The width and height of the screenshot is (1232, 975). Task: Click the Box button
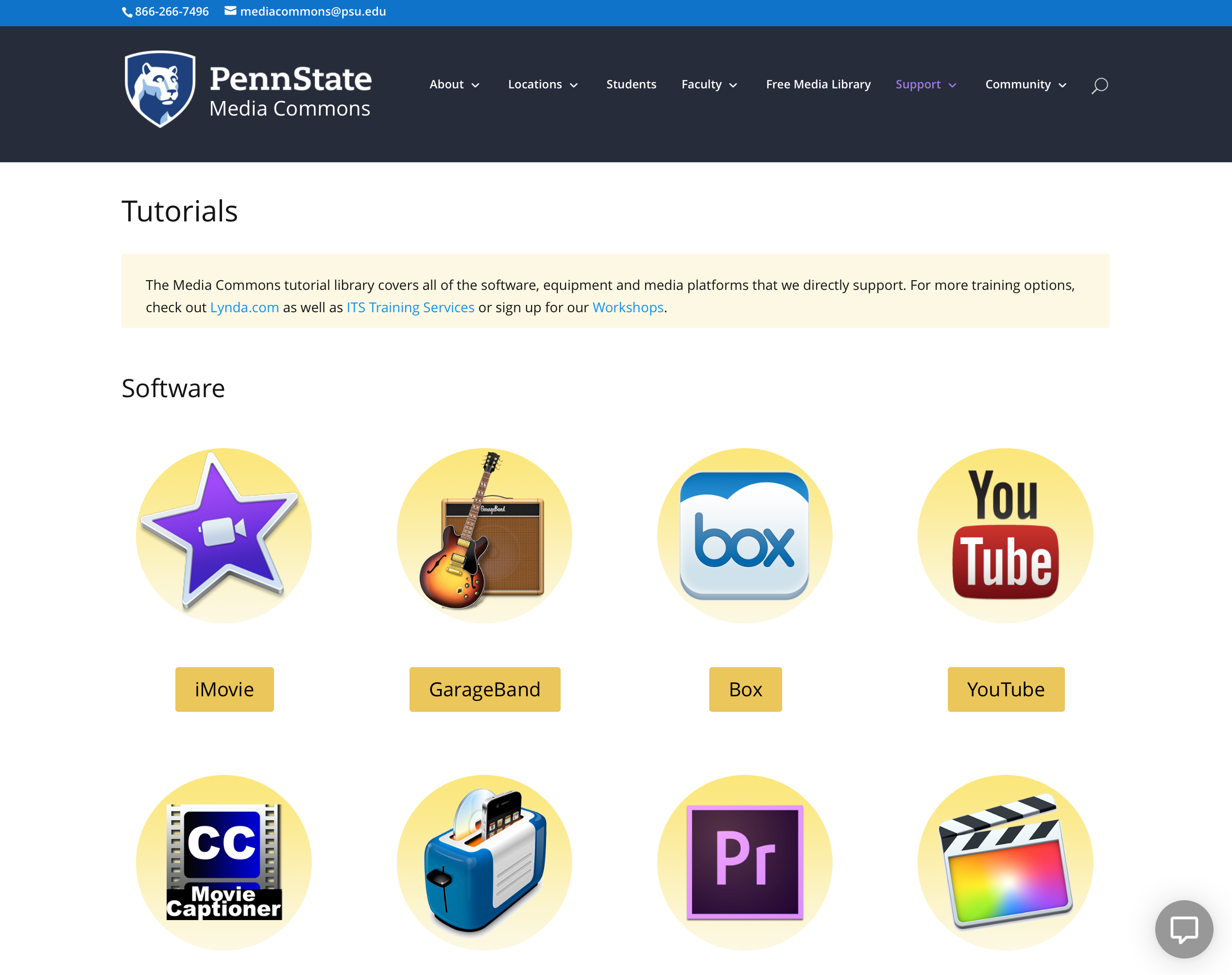(x=745, y=689)
